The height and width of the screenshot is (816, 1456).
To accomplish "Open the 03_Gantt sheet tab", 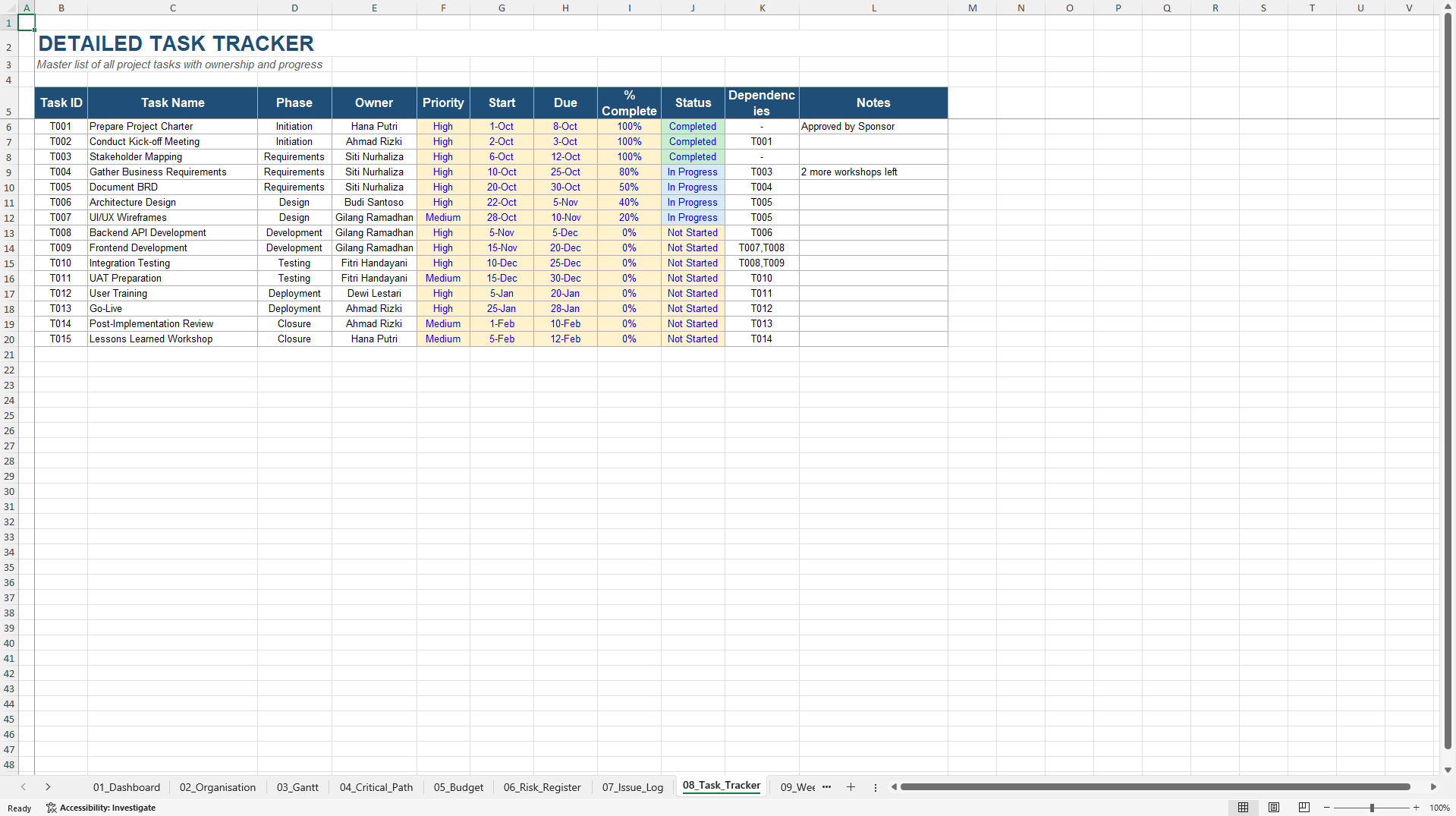I will [297, 787].
